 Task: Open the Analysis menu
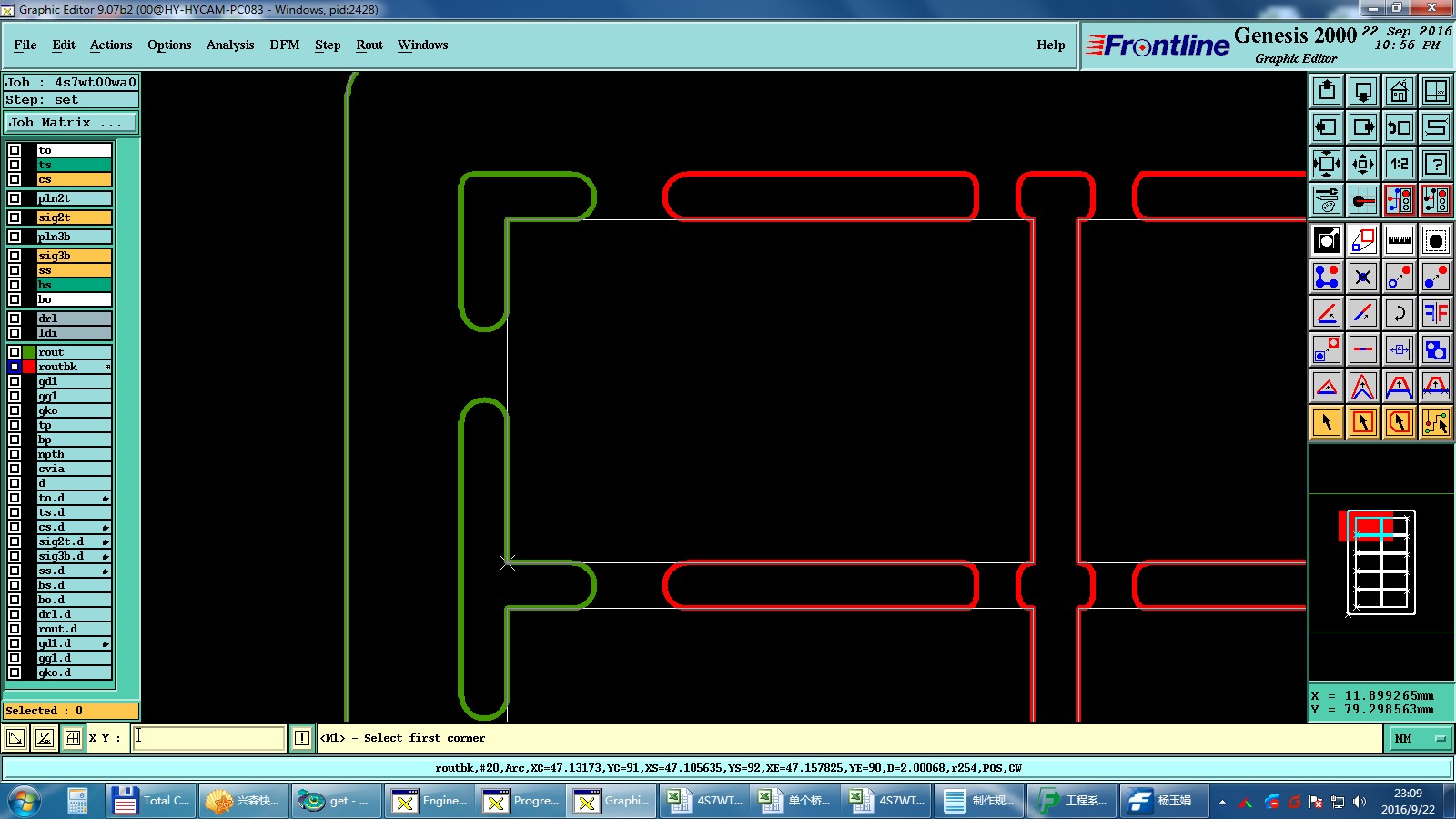pyautogui.click(x=230, y=45)
